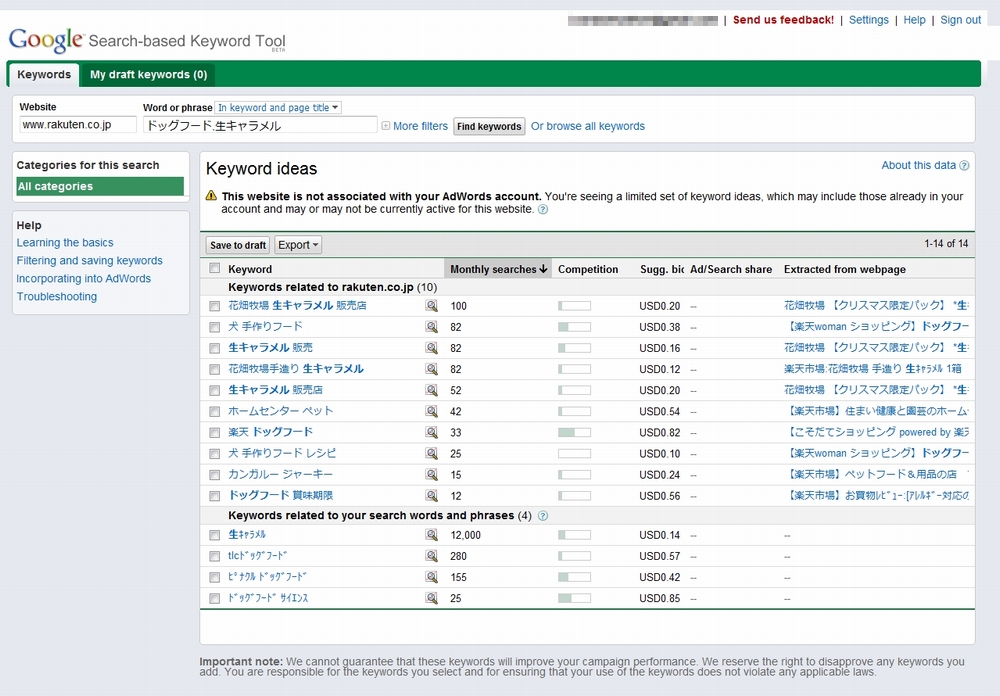Viewport: 1000px width, 696px height.
Task: Click magnifier icon for 楽天 ドッグフード
Action: (x=432, y=433)
